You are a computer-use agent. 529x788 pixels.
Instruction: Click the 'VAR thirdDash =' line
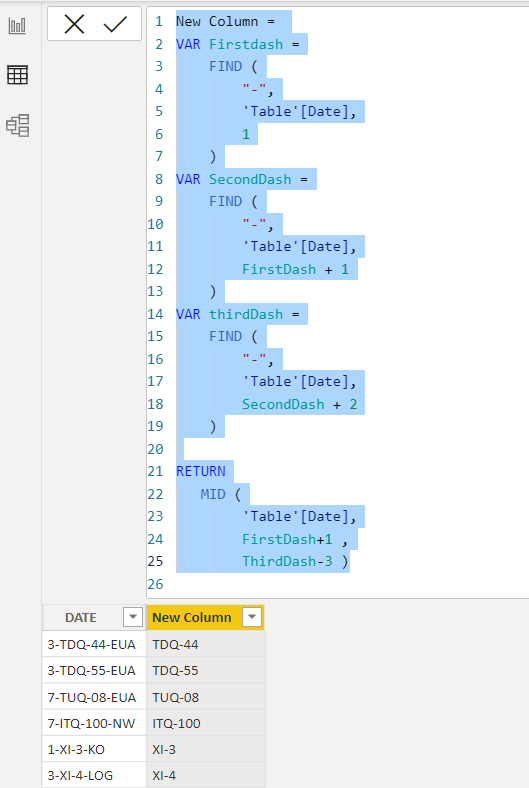238,314
